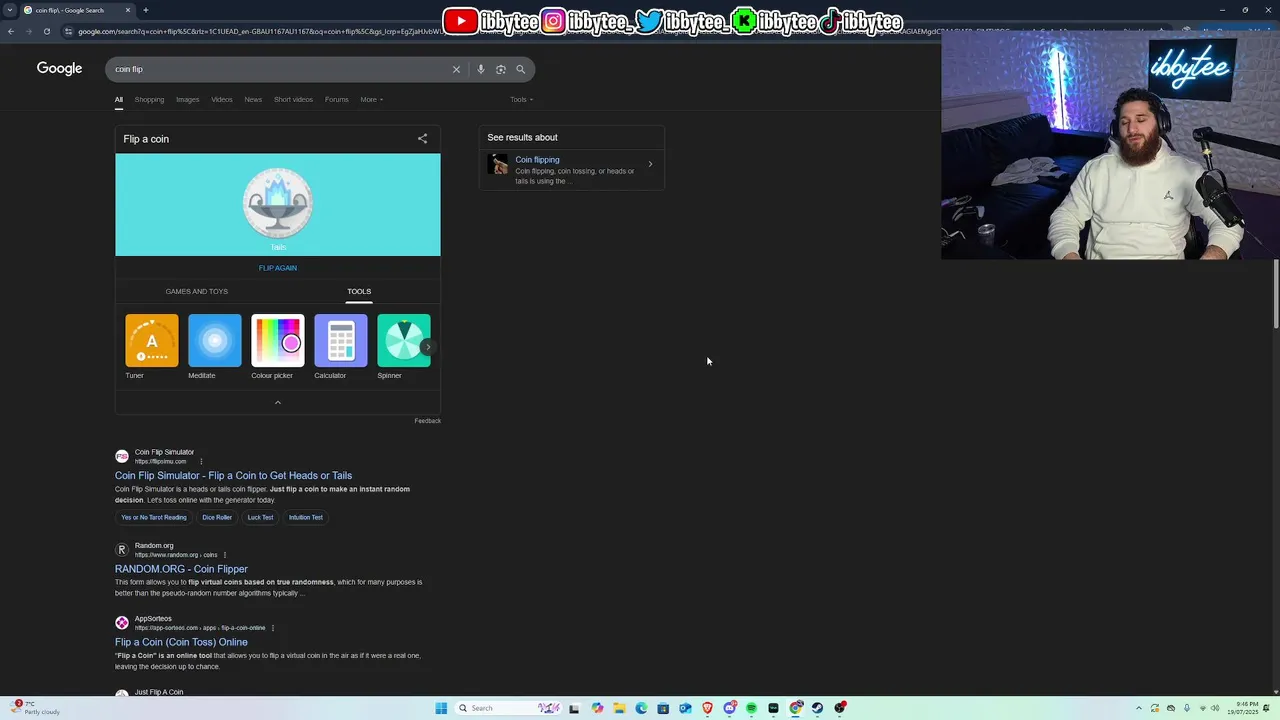Open the Calculator tool icon
Viewport: 1280px width, 720px height.
point(341,341)
